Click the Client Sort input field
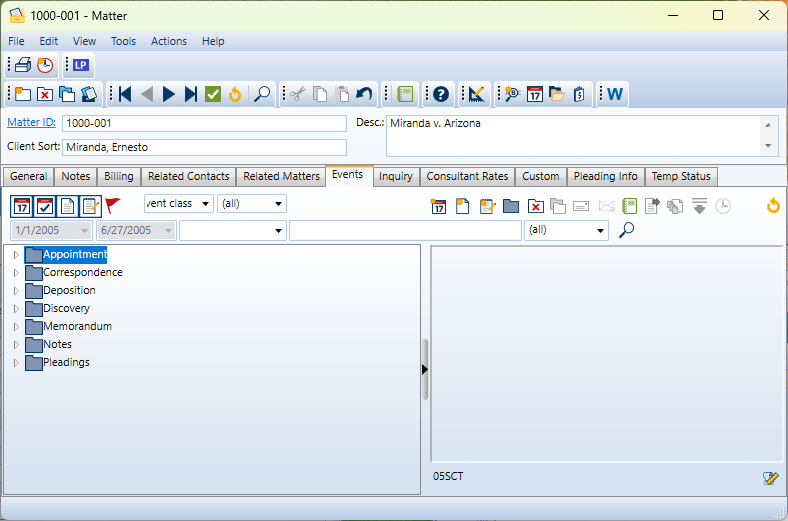Viewport: 788px width, 521px height. pyautogui.click(x=204, y=147)
